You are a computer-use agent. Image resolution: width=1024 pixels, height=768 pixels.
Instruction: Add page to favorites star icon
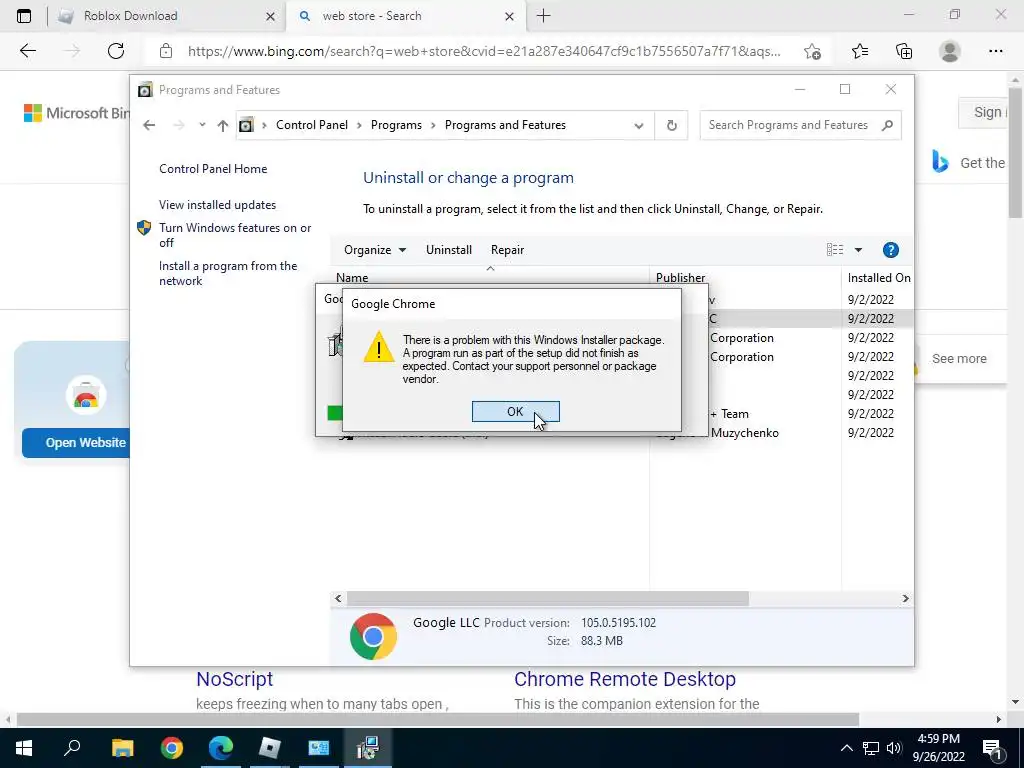coord(812,51)
